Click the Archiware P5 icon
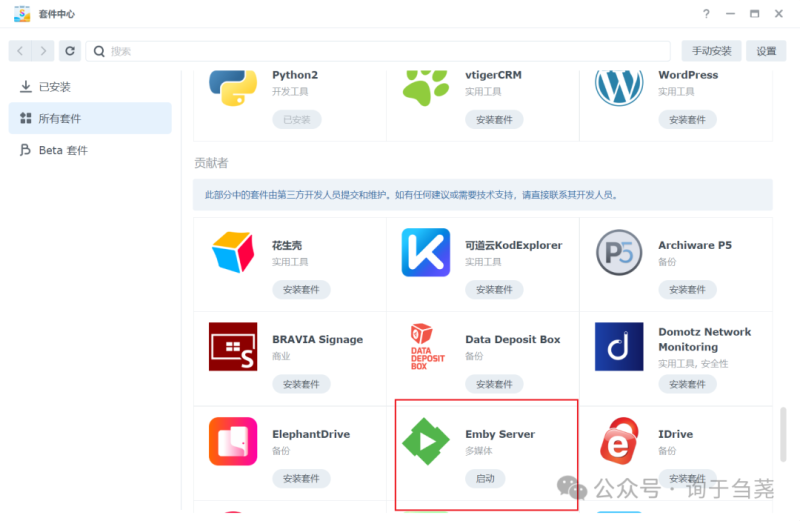The image size is (800, 521). (x=619, y=253)
